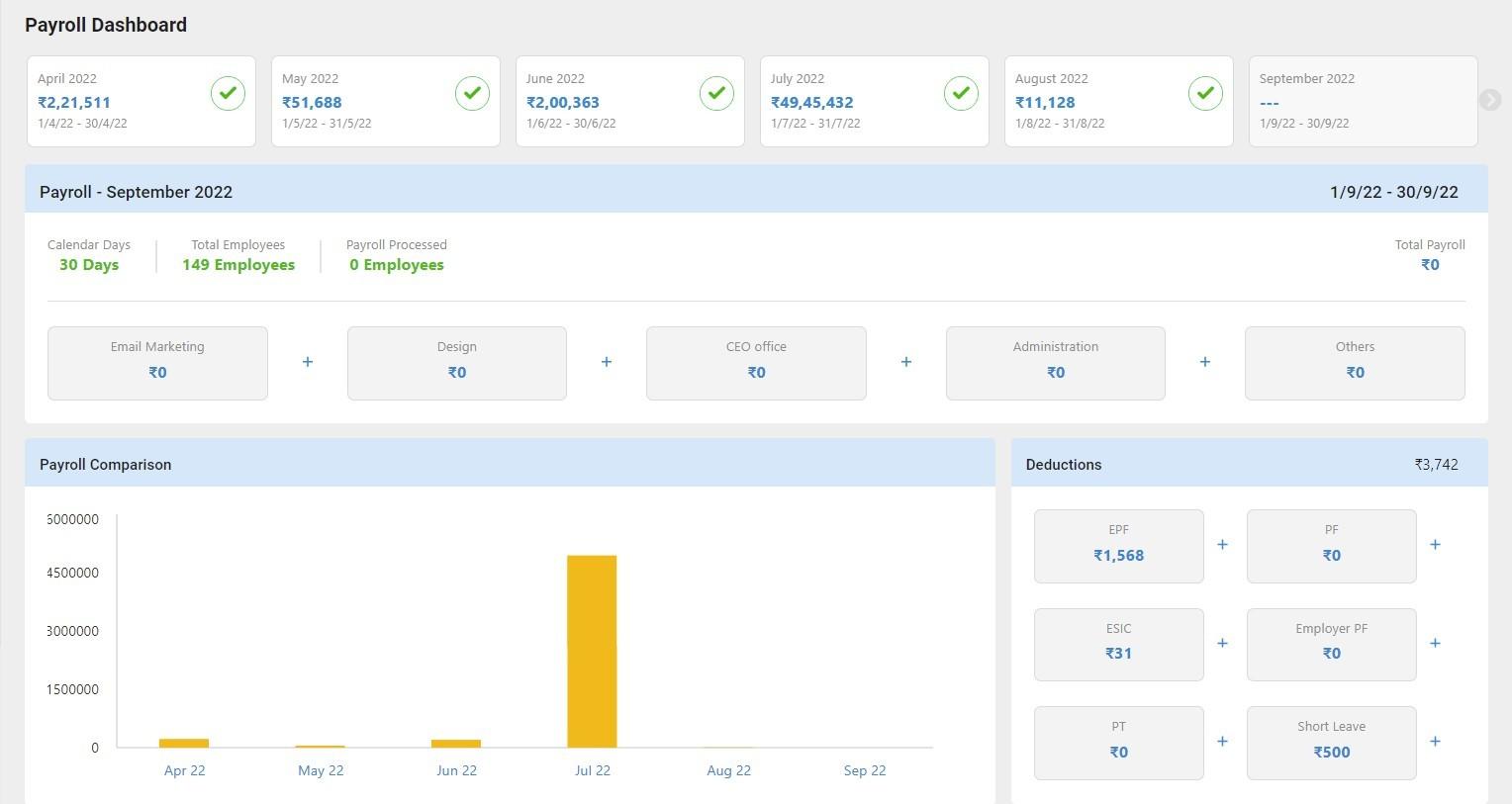Select the PT deduction card
Viewport: 1512px width, 804px height.
1119,743
